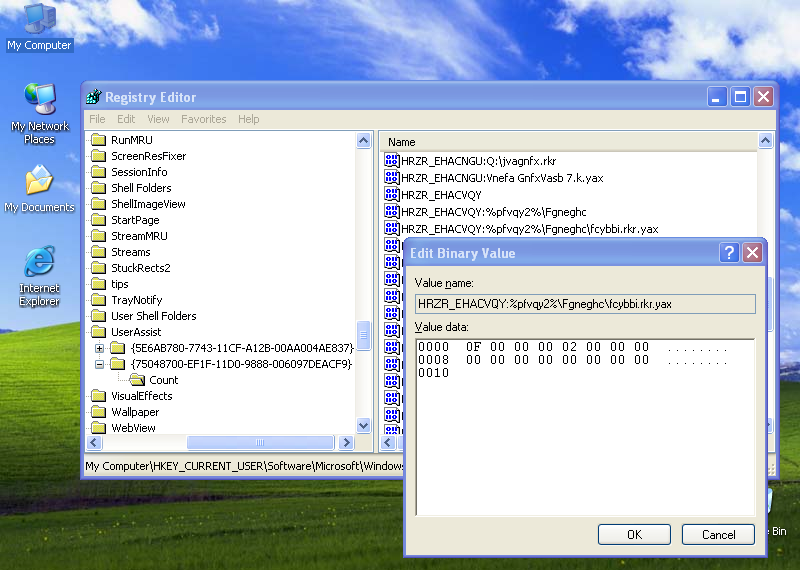The height and width of the screenshot is (570, 800).
Task: Expand the {5E6AB780-7743-11CF-A12B-00AA004AE837} key
Action: pos(99,348)
